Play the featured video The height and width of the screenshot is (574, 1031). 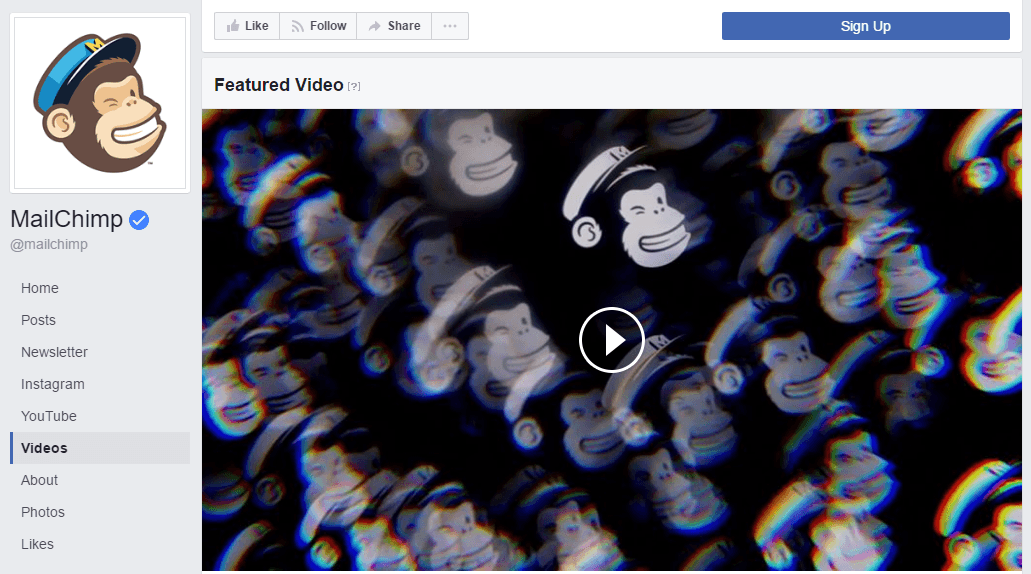(x=611, y=340)
